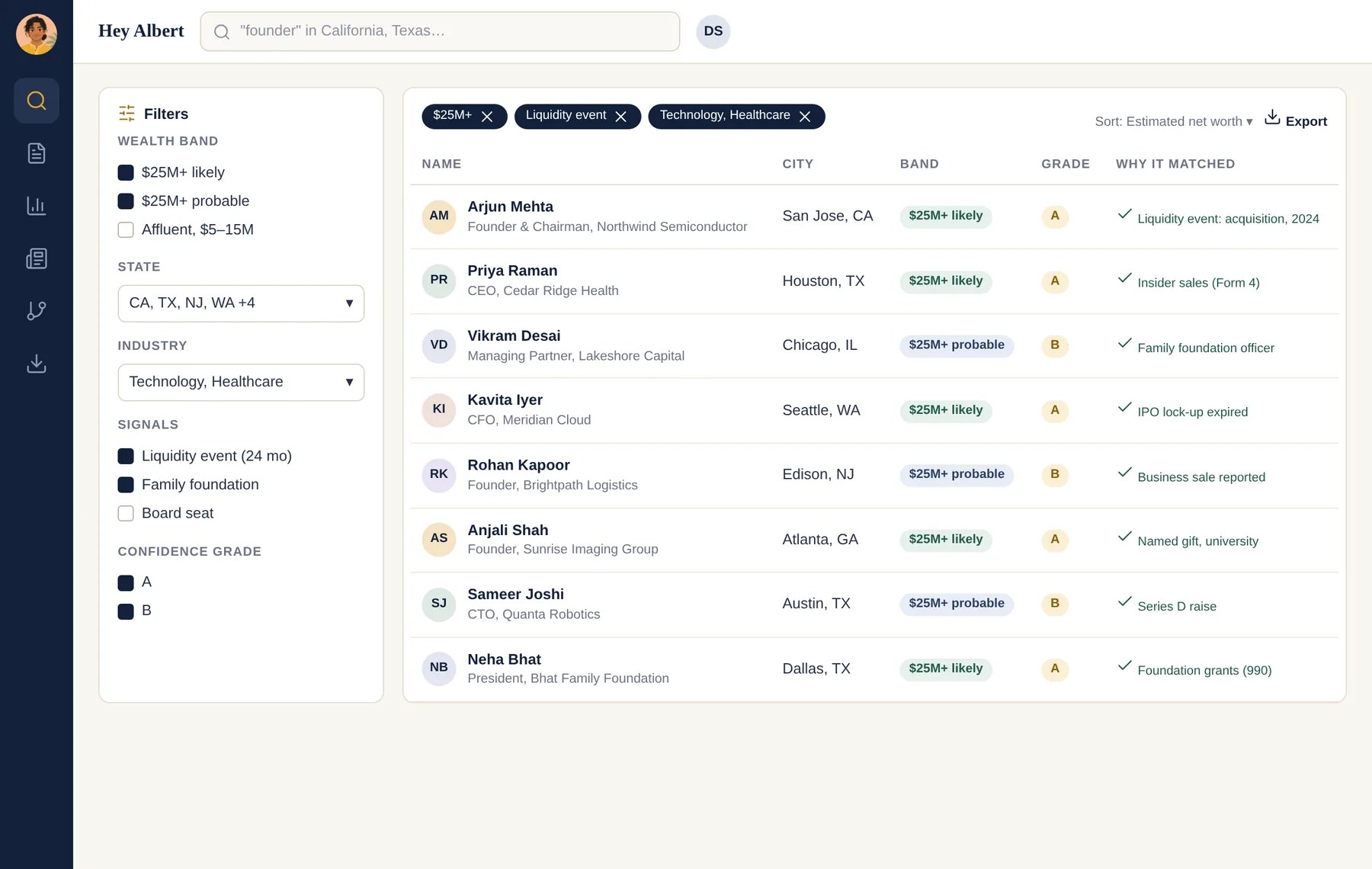Click the IPO lock-up expired reason
This screenshot has height=869, width=1372.
[1192, 412]
